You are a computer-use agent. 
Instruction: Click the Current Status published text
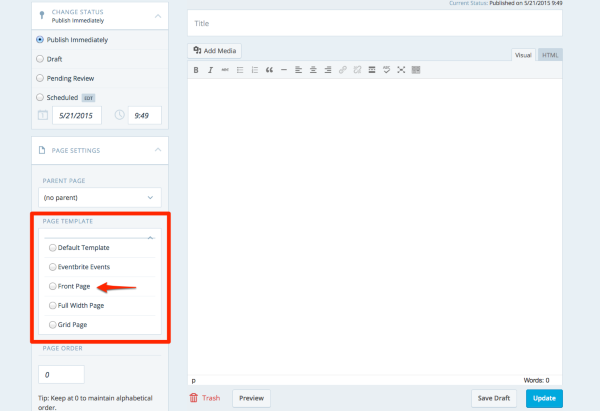click(505, 3)
